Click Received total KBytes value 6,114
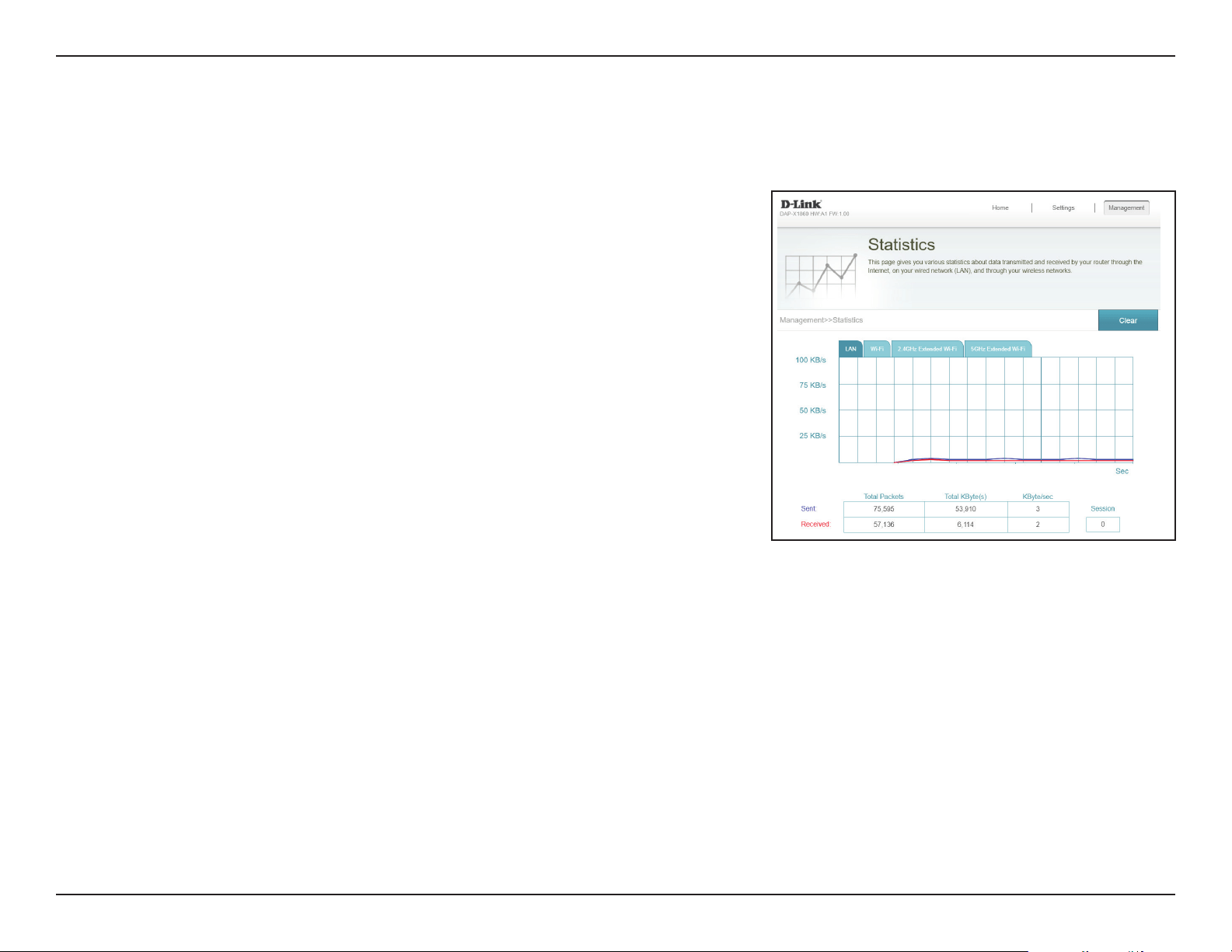This screenshot has width=1232, height=952. pos(965,525)
